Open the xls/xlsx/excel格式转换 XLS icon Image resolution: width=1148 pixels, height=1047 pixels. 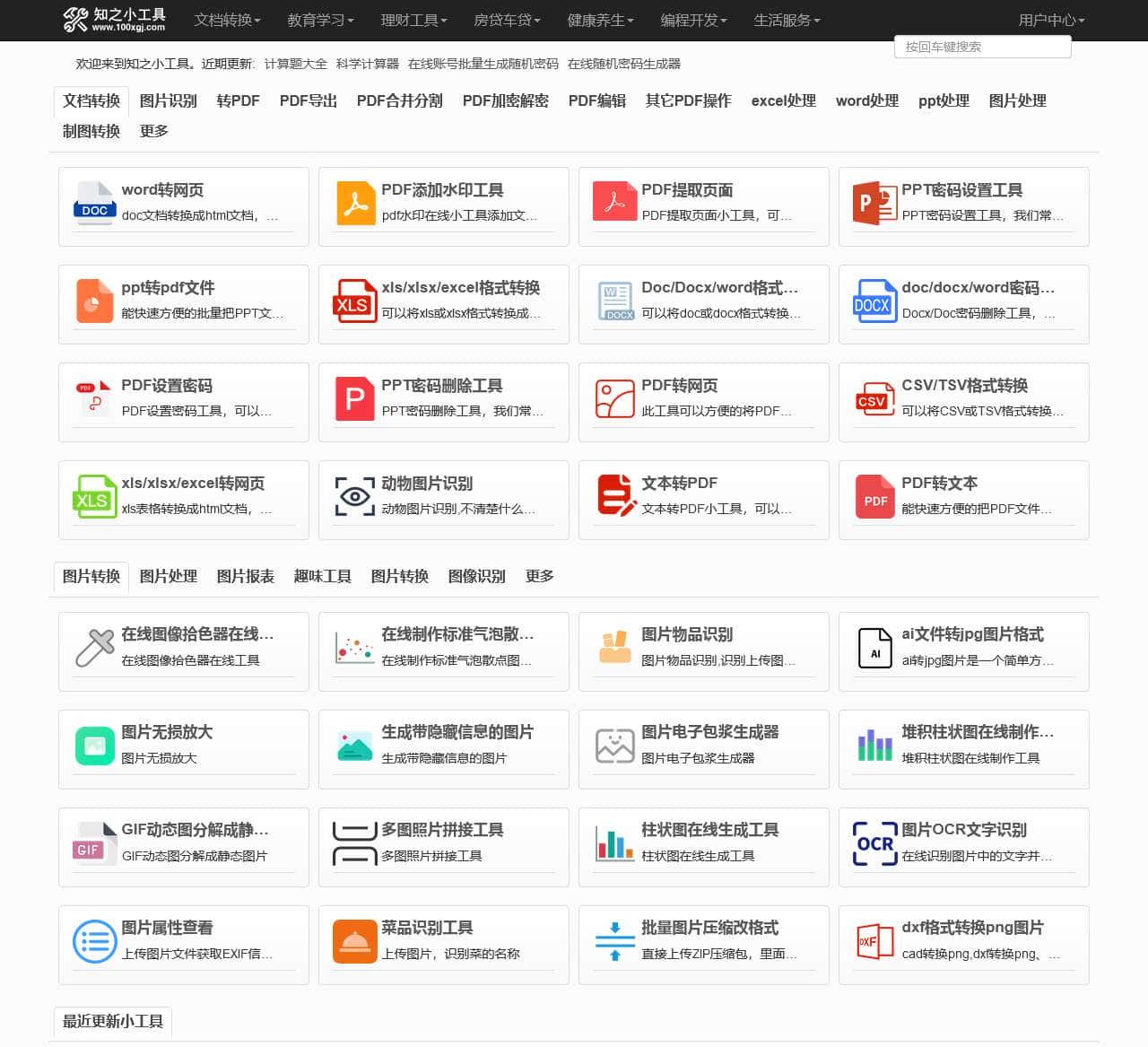(354, 302)
